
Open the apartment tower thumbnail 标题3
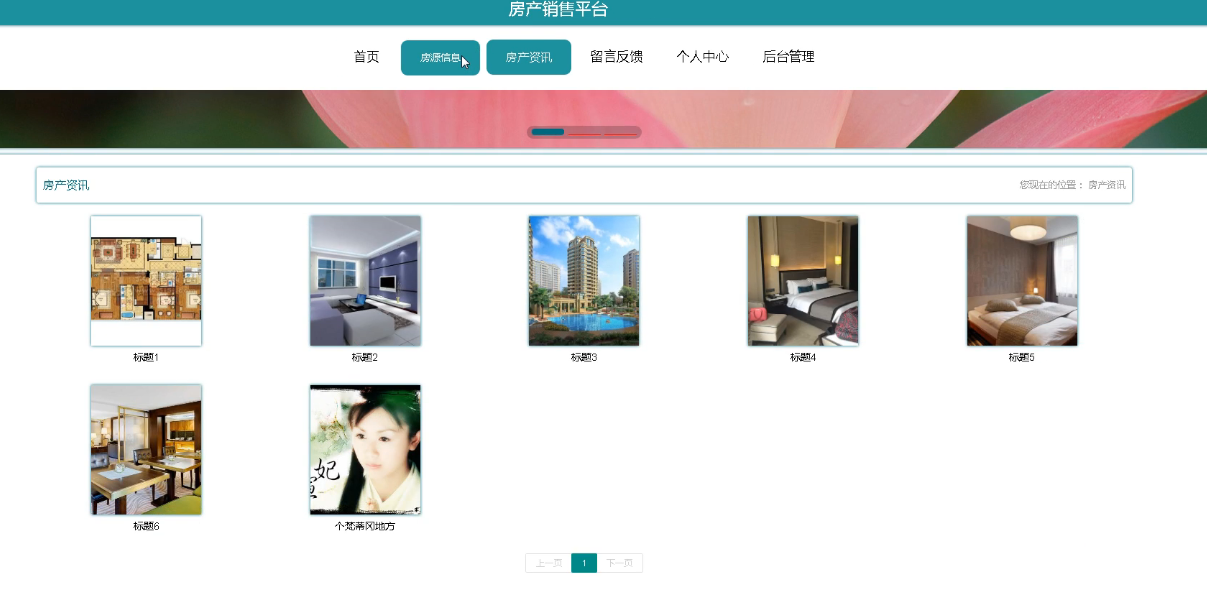pos(584,281)
